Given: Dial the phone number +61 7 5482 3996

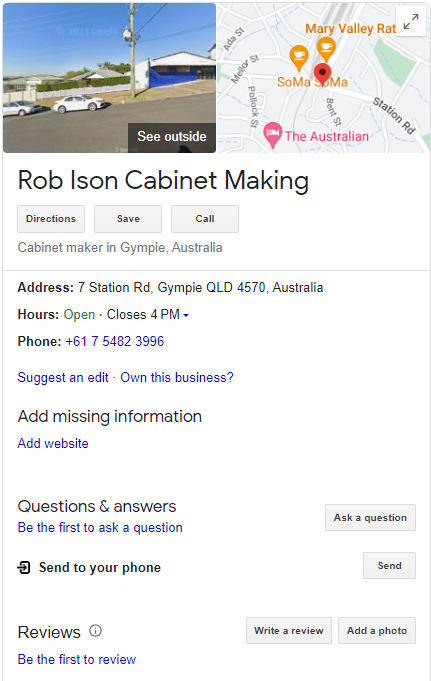Looking at the screenshot, I should click(115, 341).
